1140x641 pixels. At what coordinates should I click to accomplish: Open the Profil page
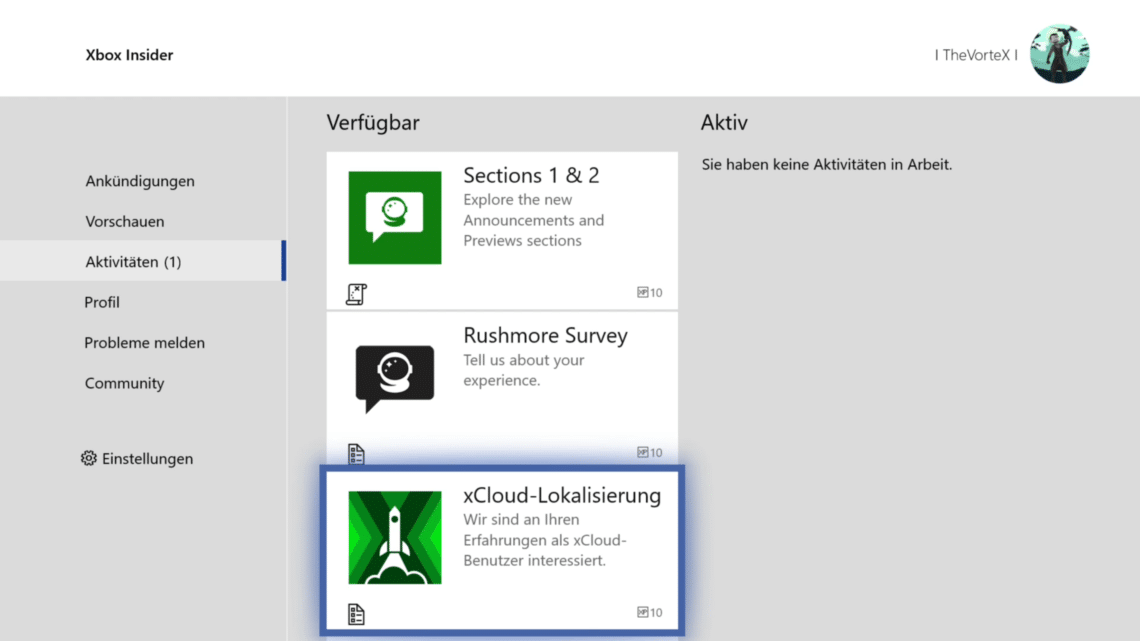click(x=102, y=302)
